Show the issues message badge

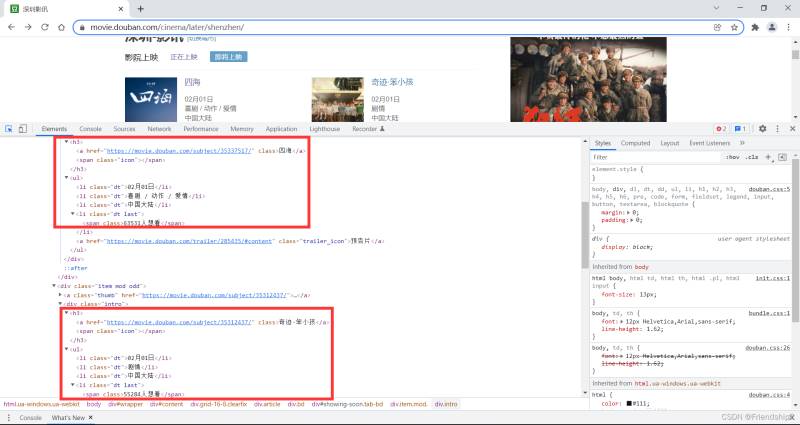741,129
